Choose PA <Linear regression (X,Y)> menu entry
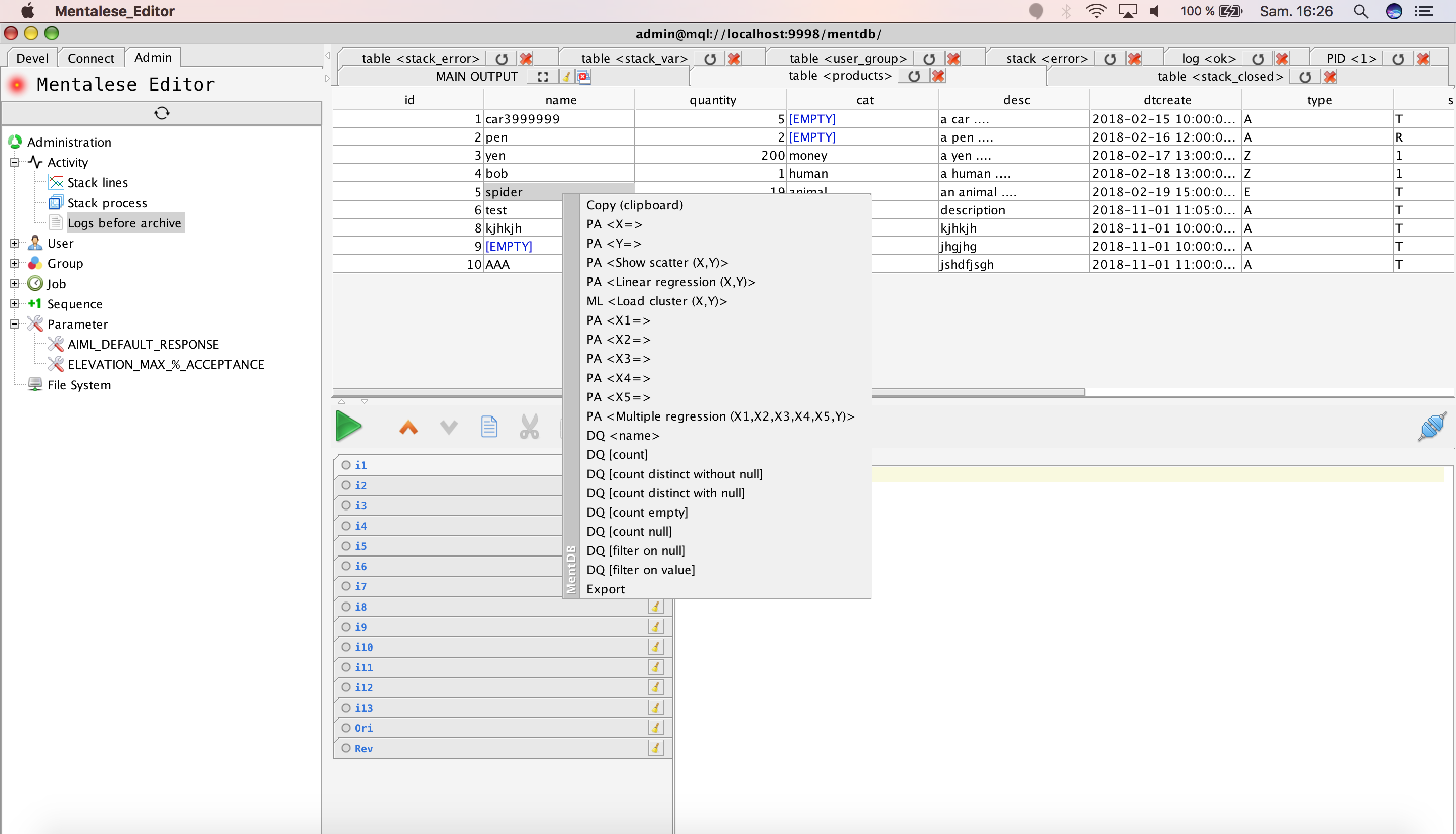Viewport: 1456px width, 834px height. click(x=670, y=282)
